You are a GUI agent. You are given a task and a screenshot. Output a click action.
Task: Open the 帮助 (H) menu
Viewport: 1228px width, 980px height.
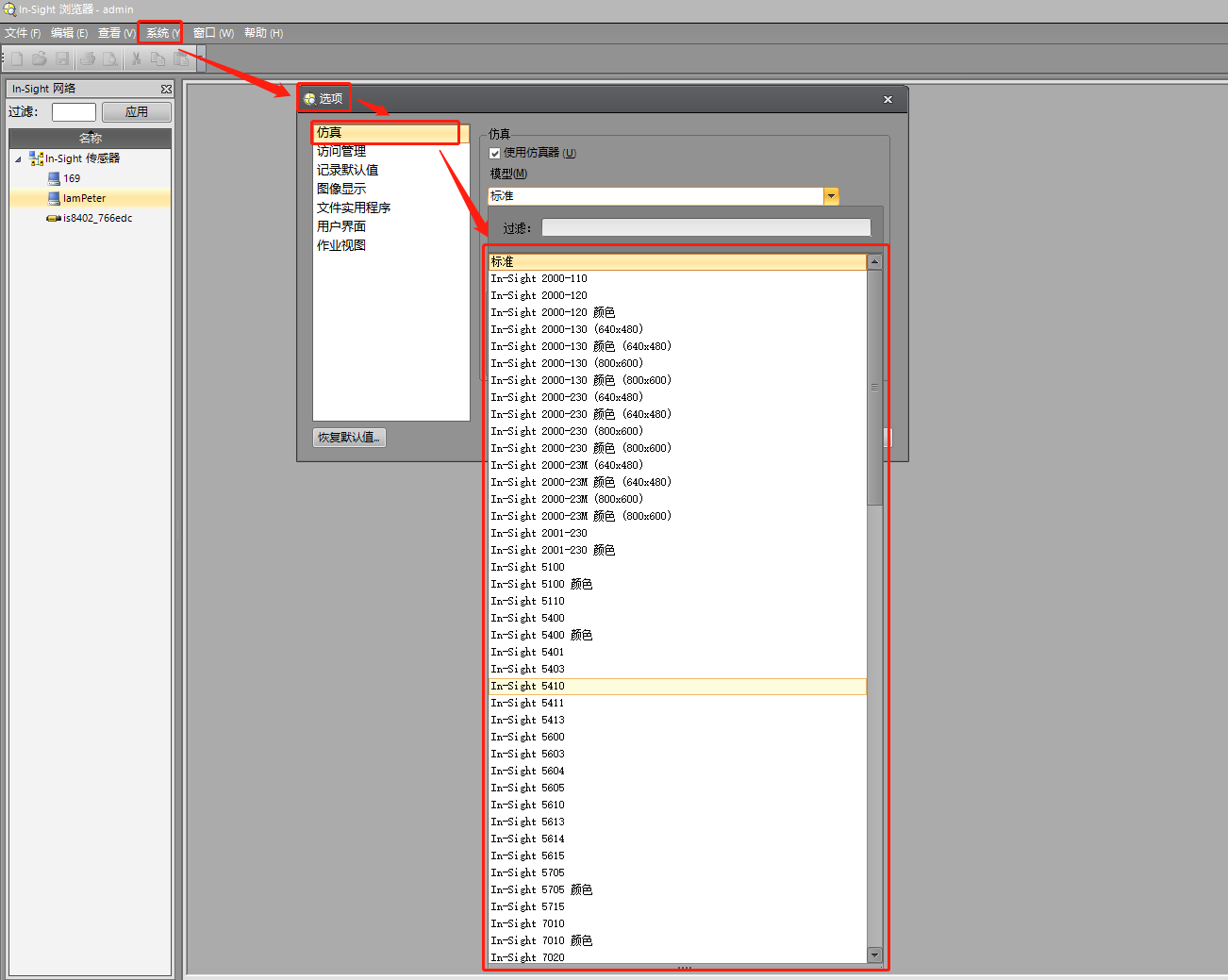click(x=263, y=33)
